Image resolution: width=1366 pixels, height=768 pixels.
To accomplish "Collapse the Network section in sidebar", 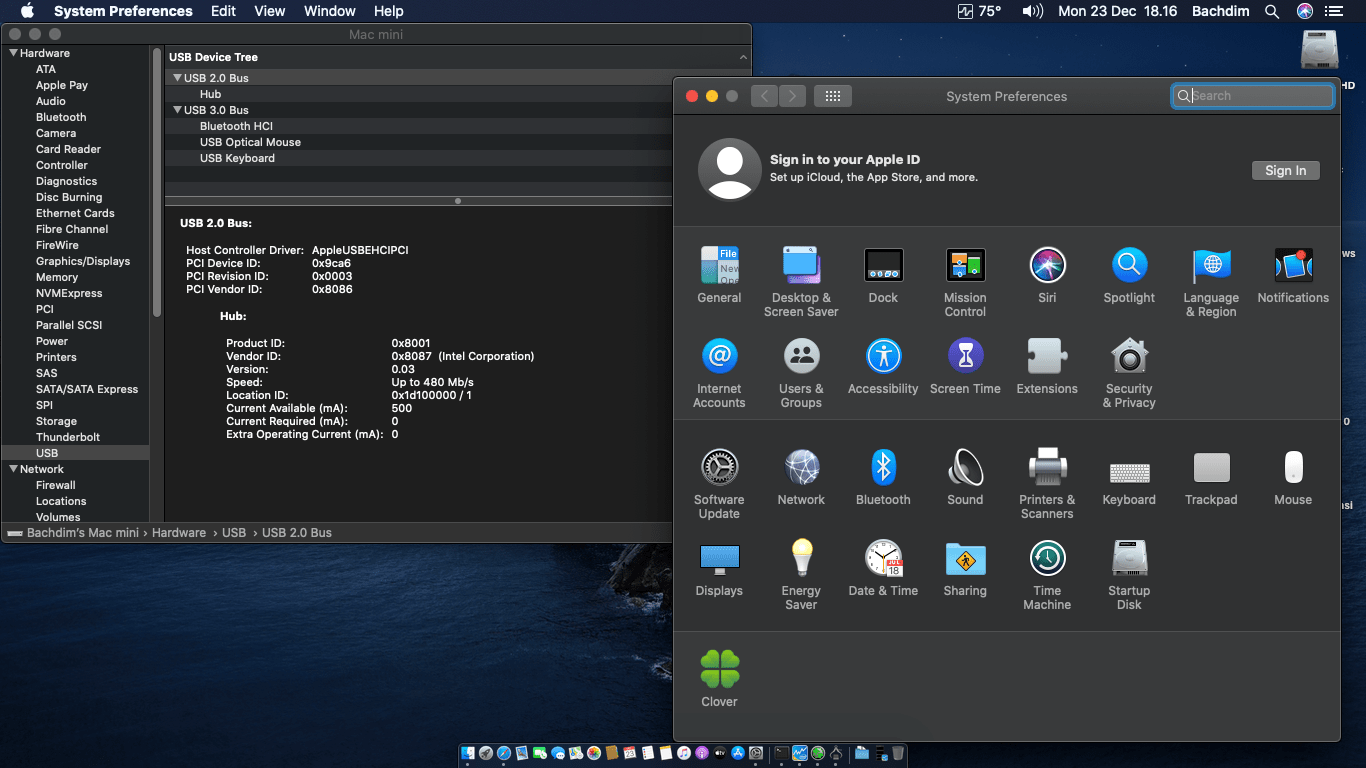I will (x=14, y=469).
